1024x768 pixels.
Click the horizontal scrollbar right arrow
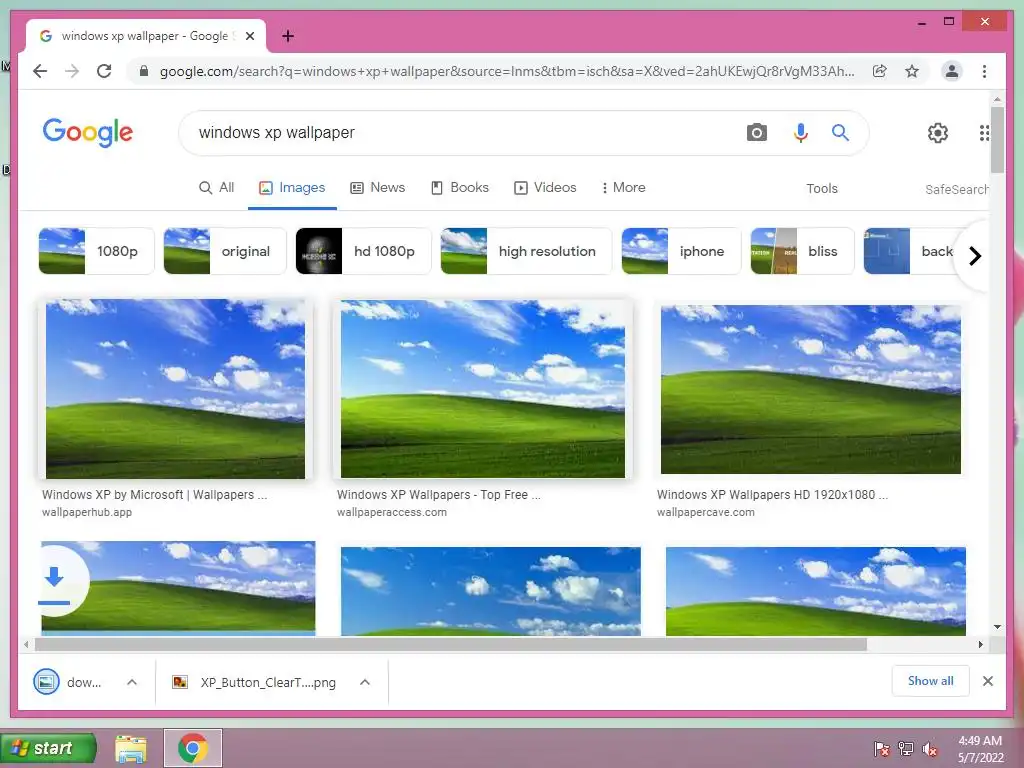point(980,645)
